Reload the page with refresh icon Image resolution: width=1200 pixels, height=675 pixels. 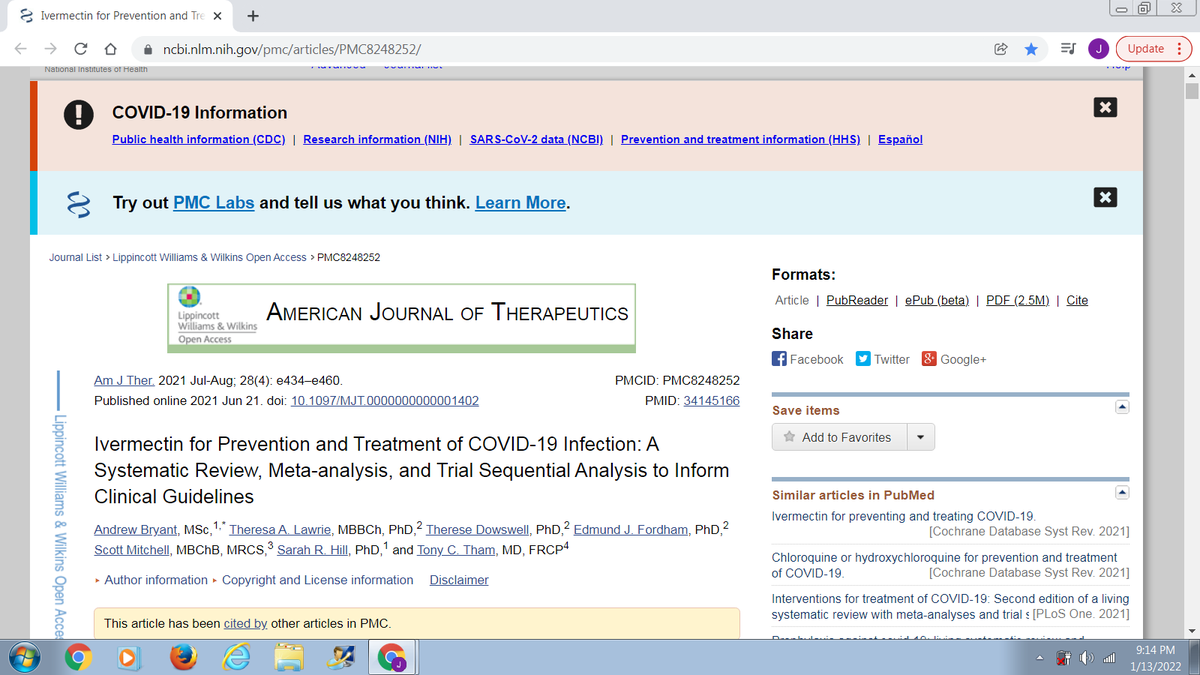82,48
